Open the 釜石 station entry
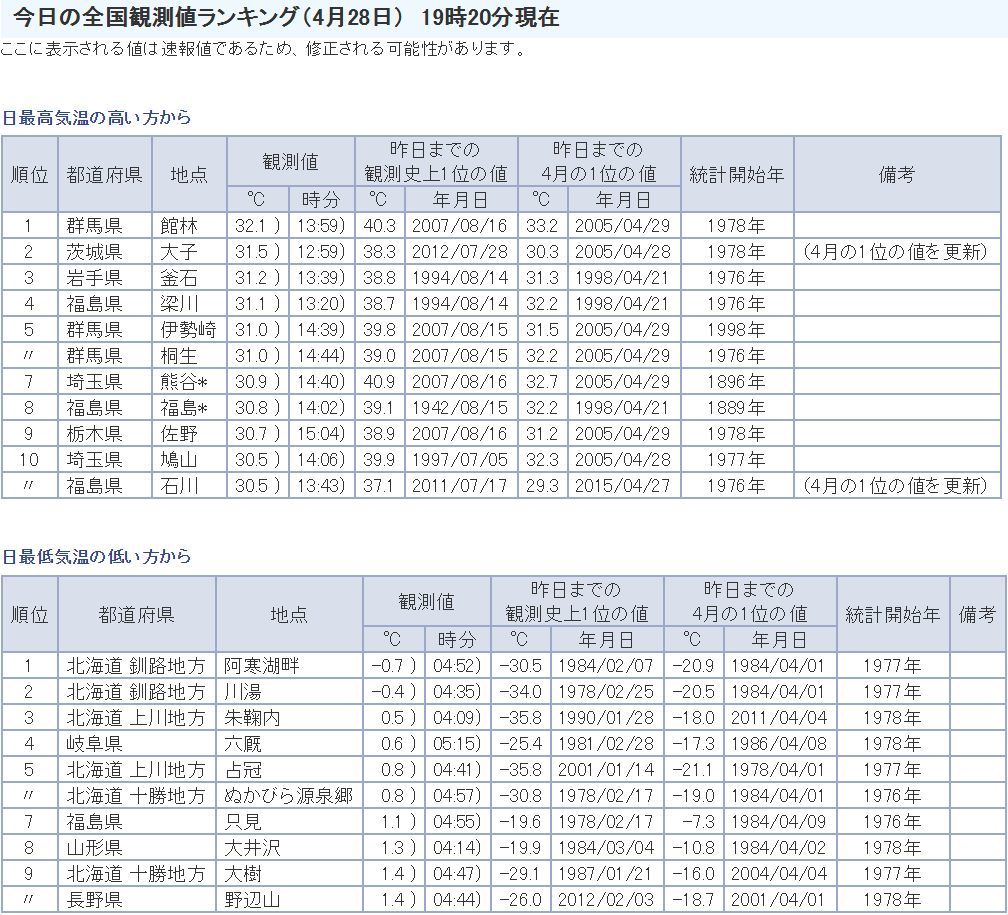 [180, 278]
